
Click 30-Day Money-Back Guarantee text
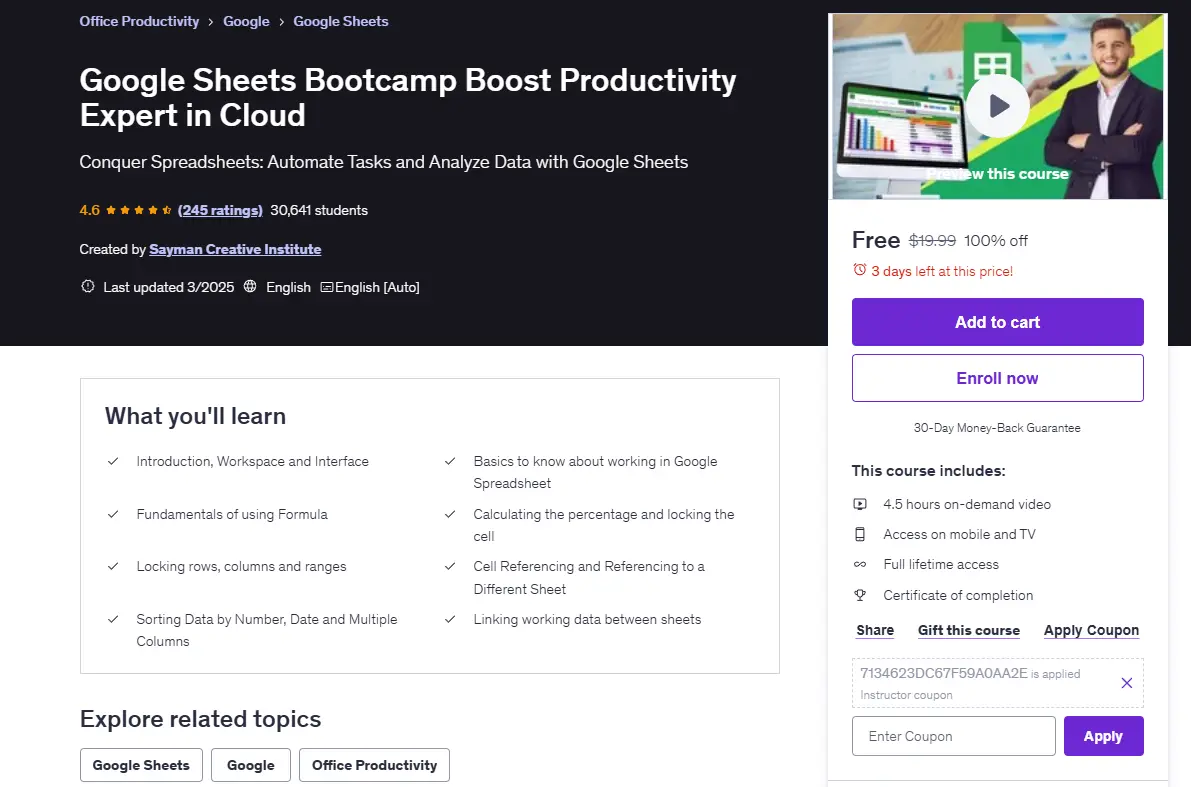click(x=997, y=428)
